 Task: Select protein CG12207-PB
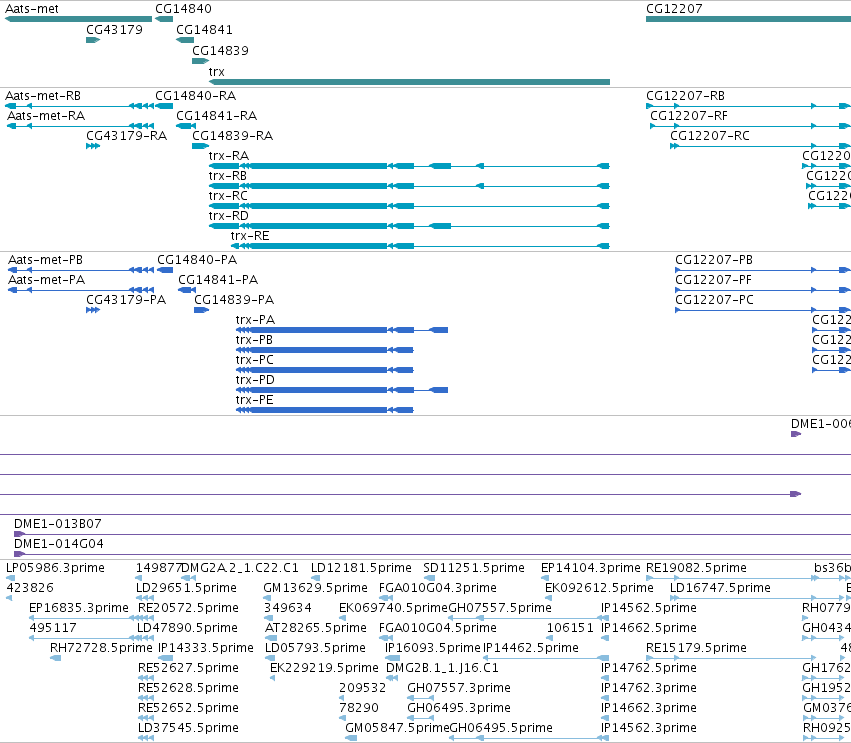[763, 270]
